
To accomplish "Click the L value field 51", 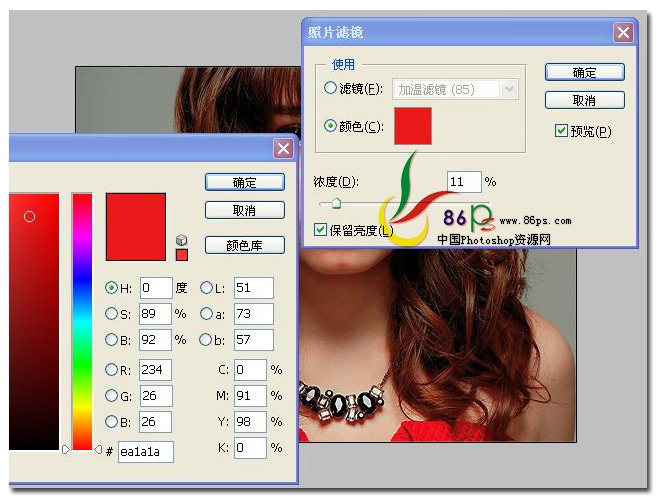I will pos(254,288).
